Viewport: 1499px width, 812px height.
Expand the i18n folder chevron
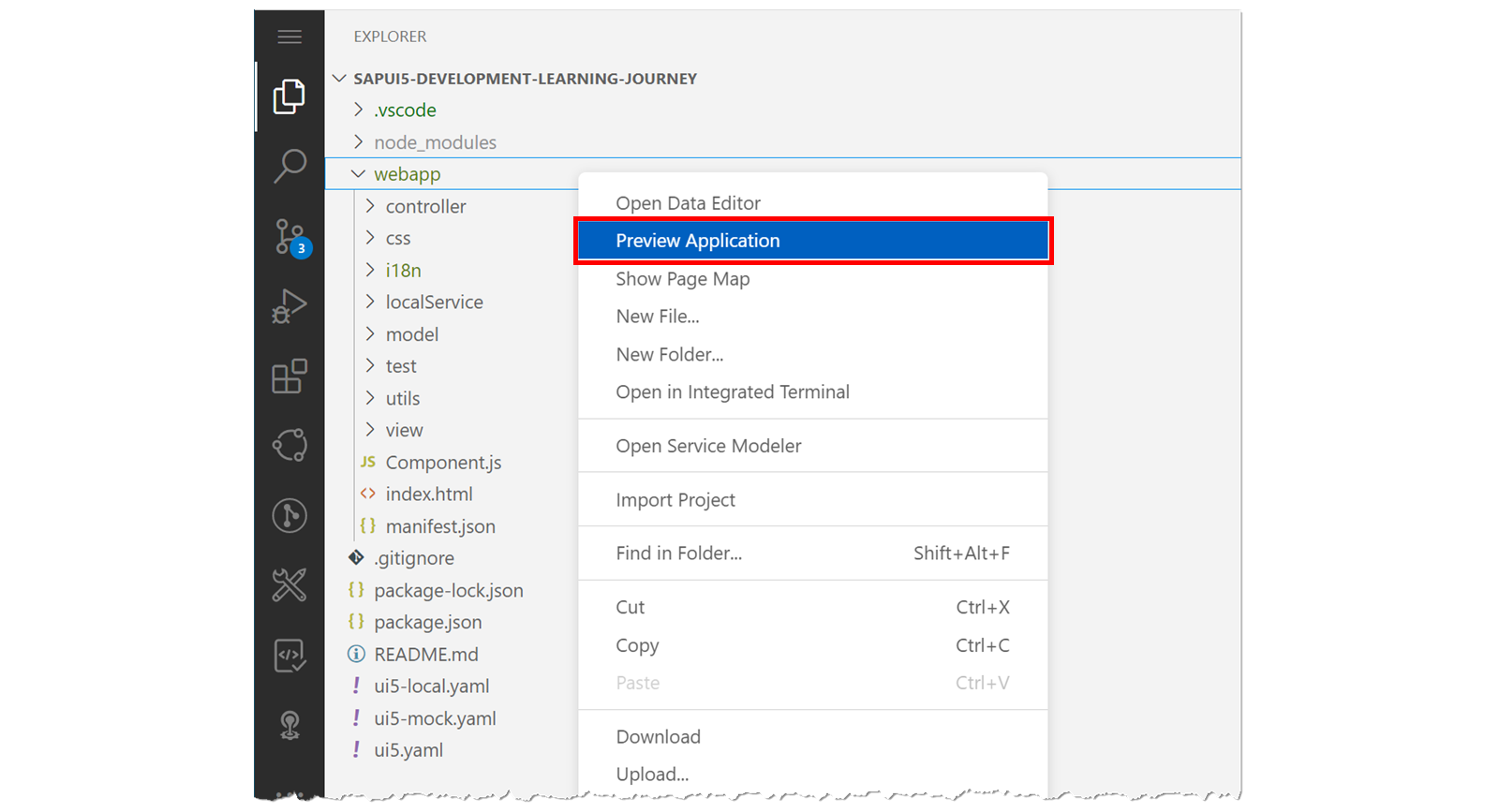click(x=370, y=270)
